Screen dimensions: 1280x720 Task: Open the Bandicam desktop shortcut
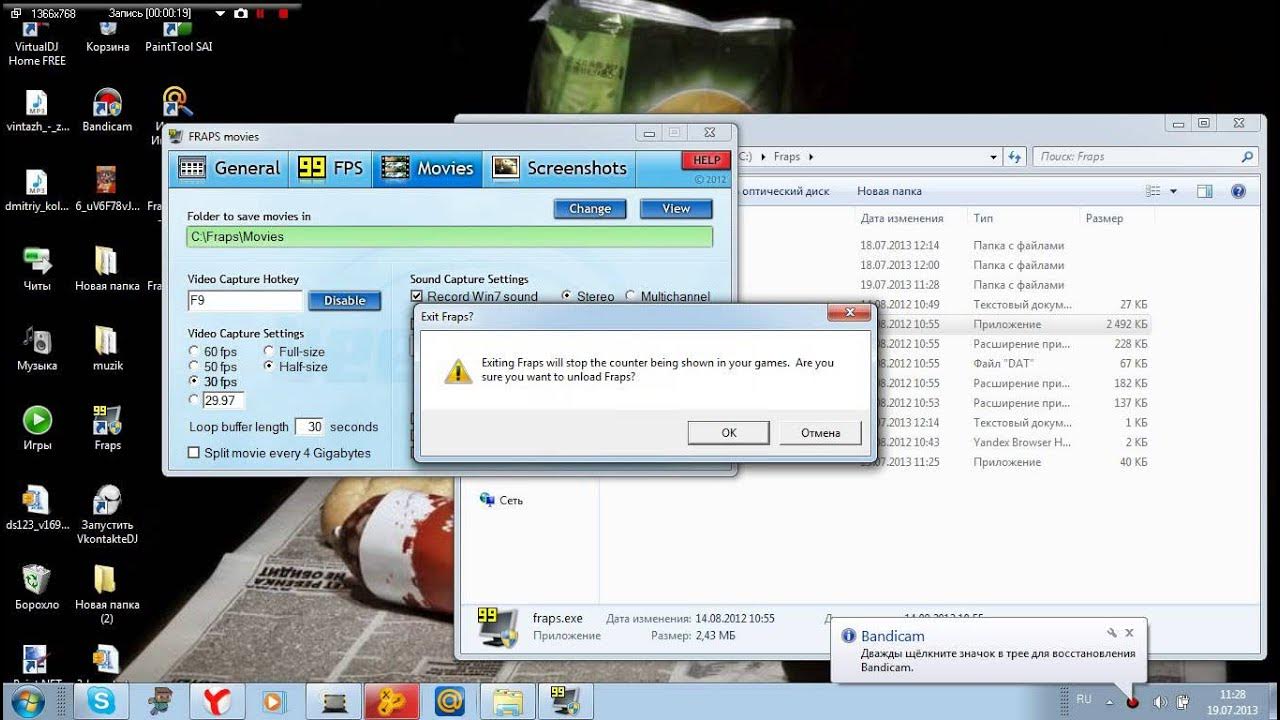(107, 110)
